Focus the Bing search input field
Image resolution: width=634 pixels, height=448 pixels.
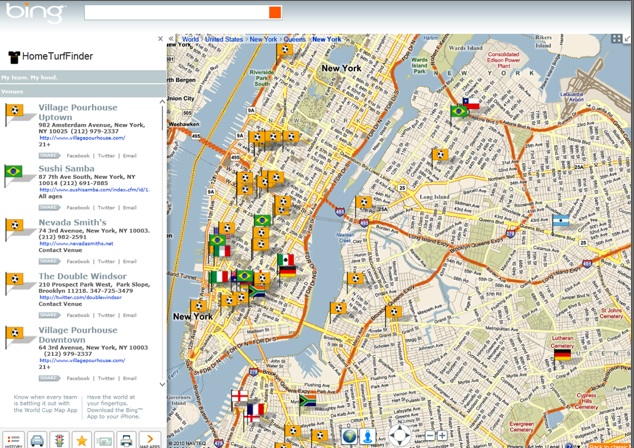coord(177,12)
